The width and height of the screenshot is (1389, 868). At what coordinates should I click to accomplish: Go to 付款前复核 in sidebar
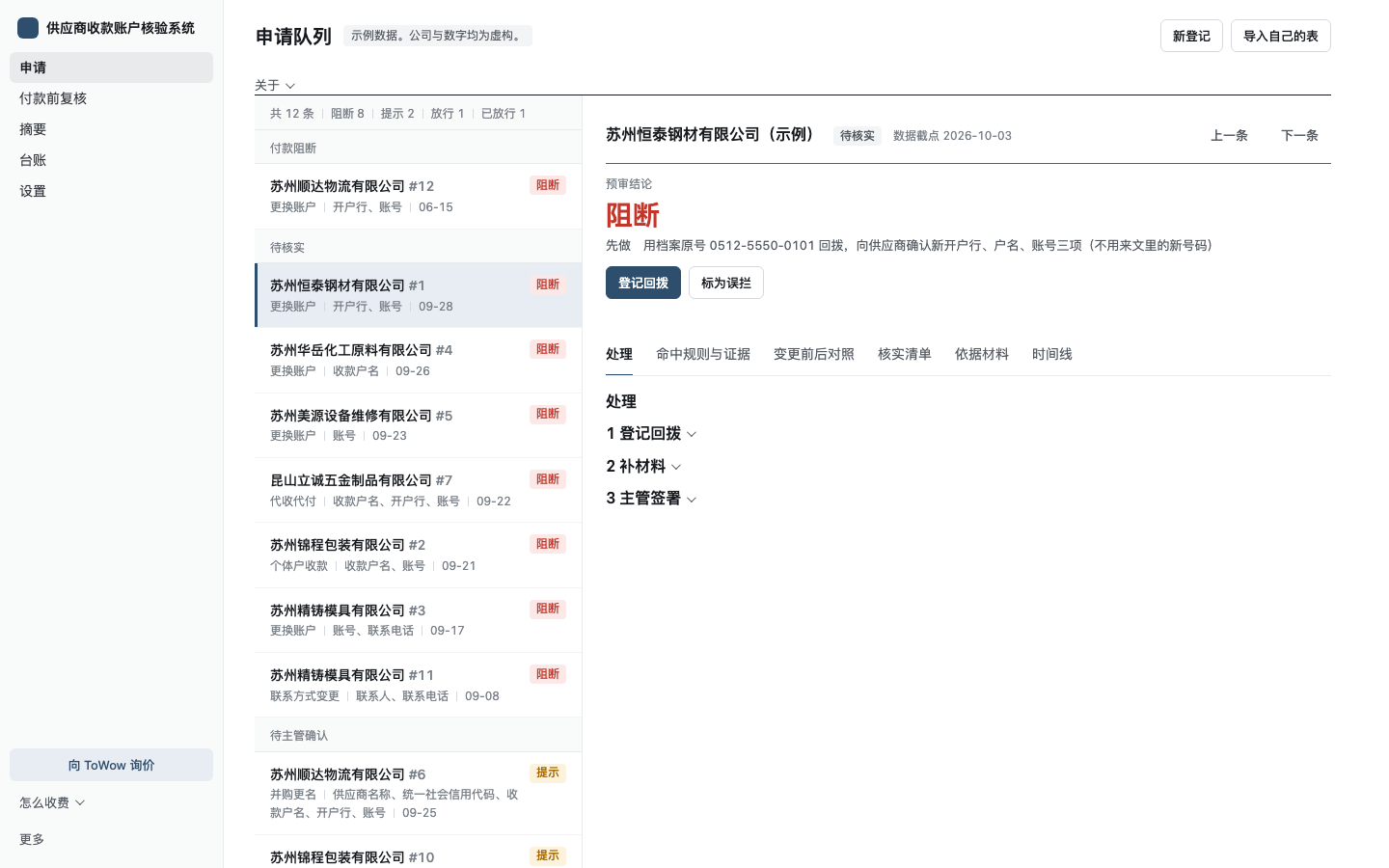click(x=111, y=98)
